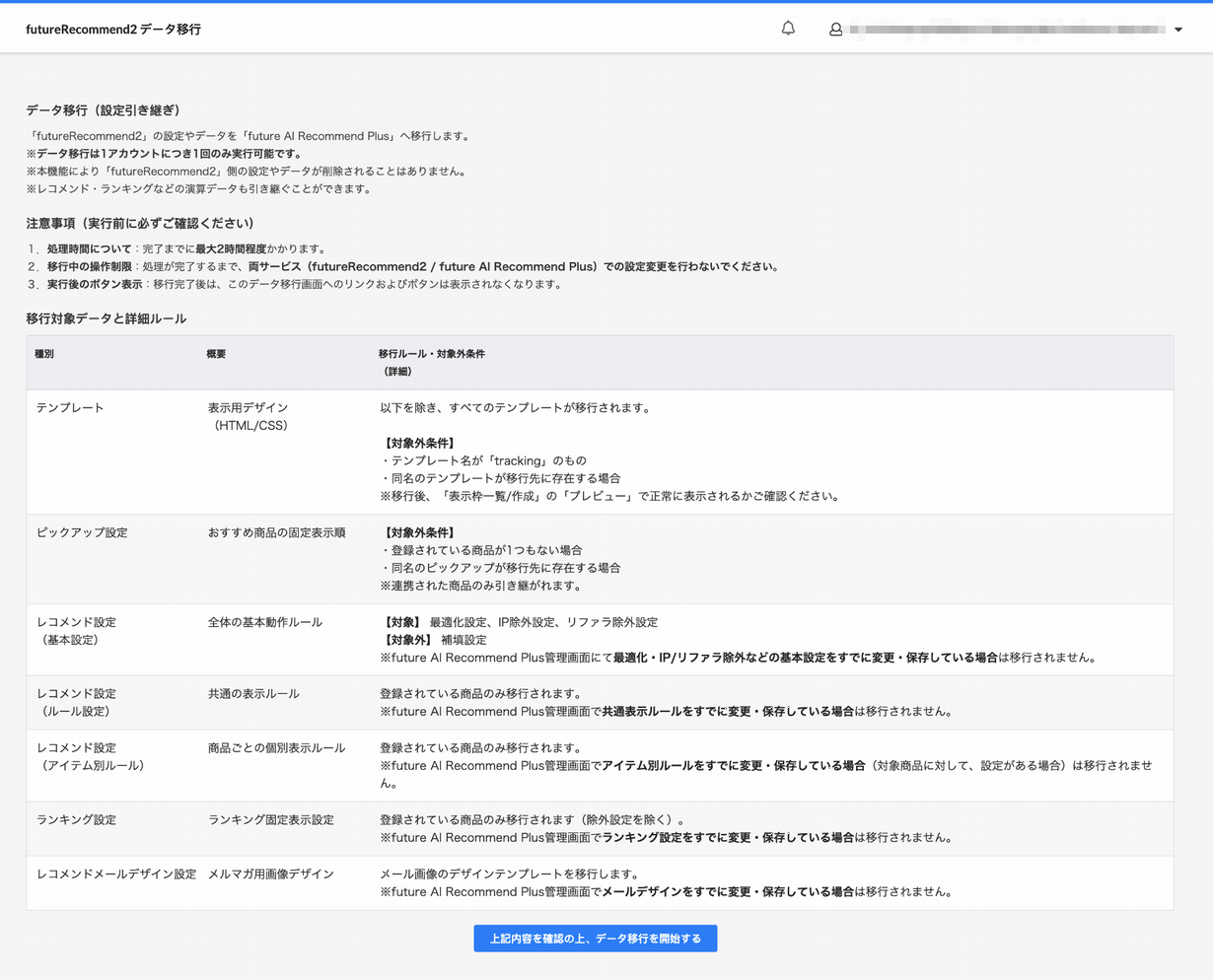Click 登録されている商品が1つもない場合 line
Image resolution: width=1213 pixels, height=980 pixels.
click(x=481, y=550)
